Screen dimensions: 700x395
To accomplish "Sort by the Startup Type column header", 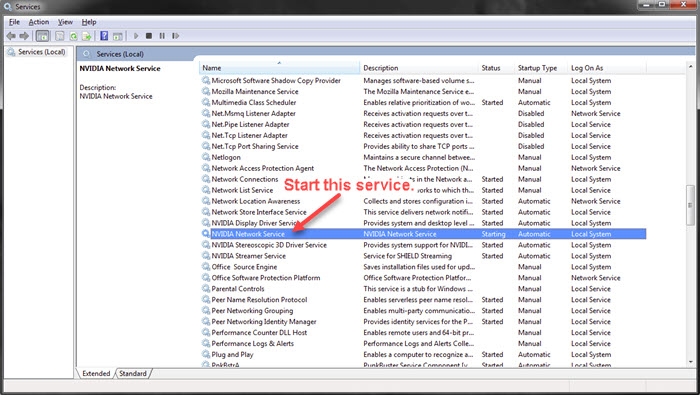I will (x=541, y=68).
